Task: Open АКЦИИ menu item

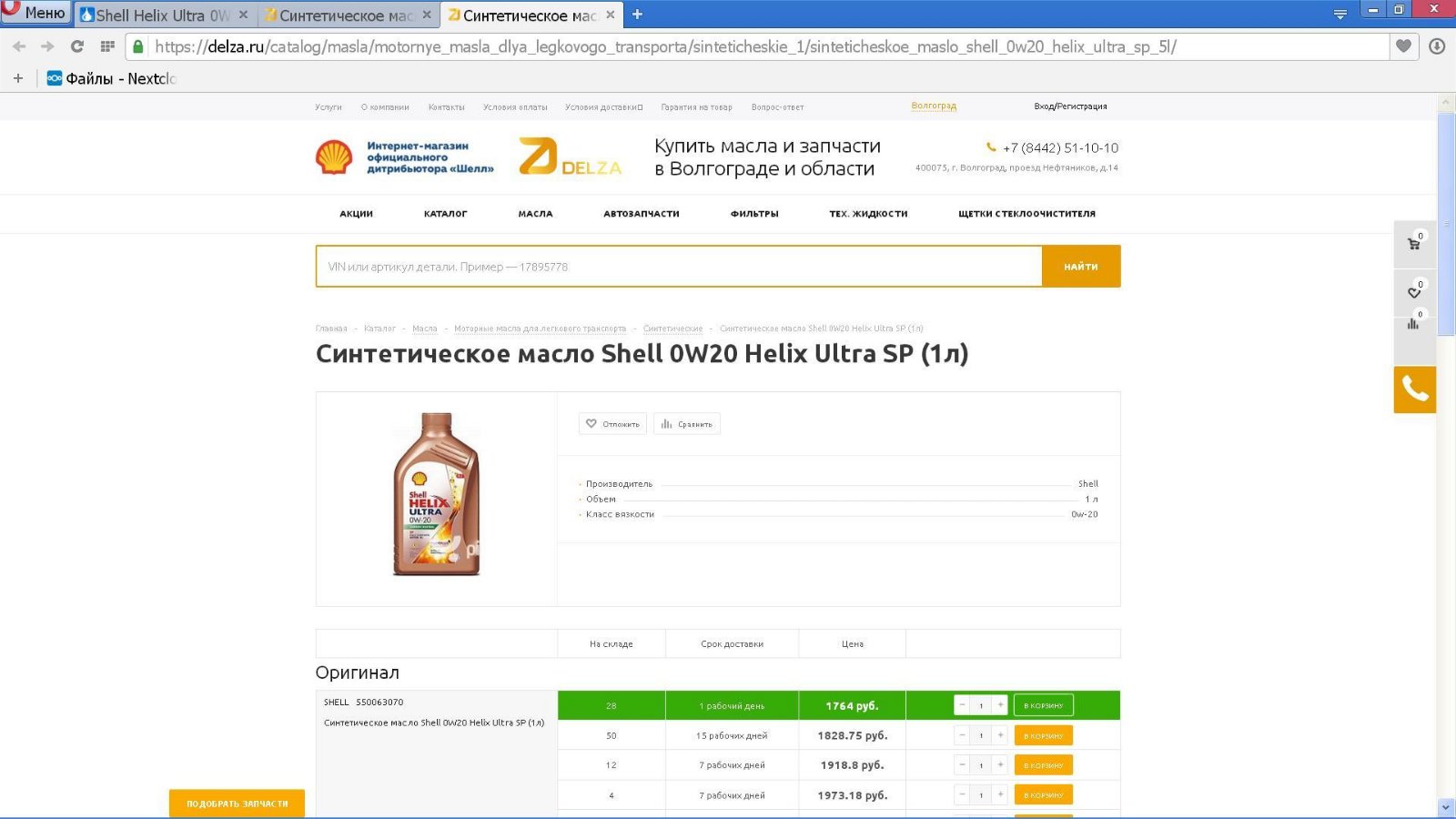Action: pyautogui.click(x=357, y=214)
